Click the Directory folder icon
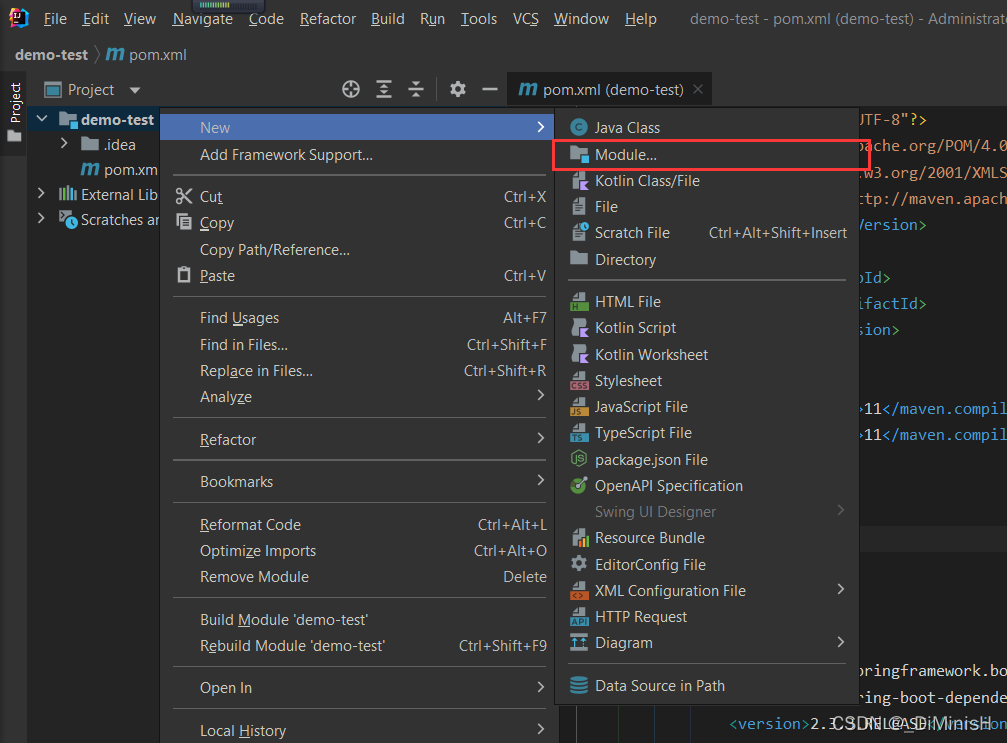 tap(579, 259)
